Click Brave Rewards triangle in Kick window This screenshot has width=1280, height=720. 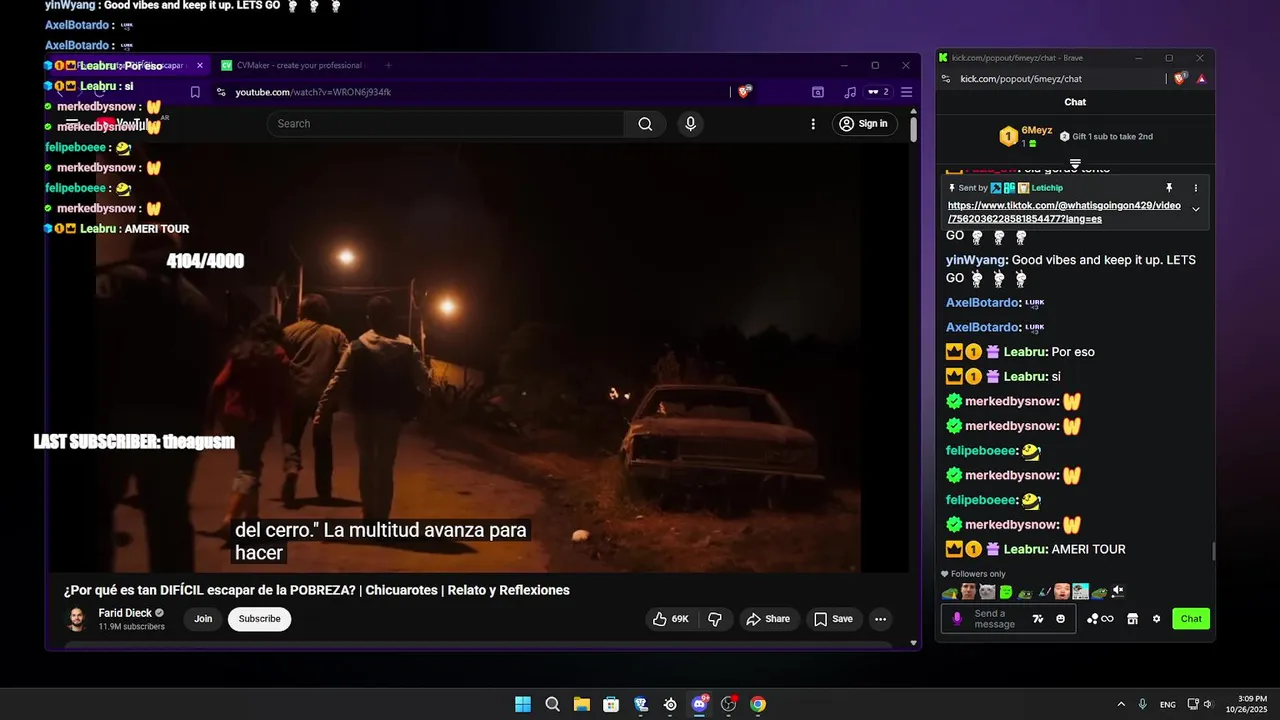coord(1201,79)
